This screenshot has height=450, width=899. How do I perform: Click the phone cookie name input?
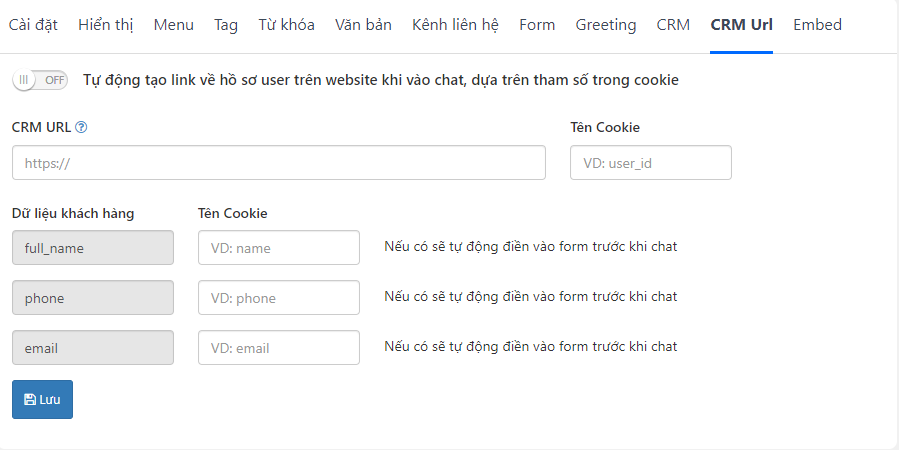tap(279, 298)
